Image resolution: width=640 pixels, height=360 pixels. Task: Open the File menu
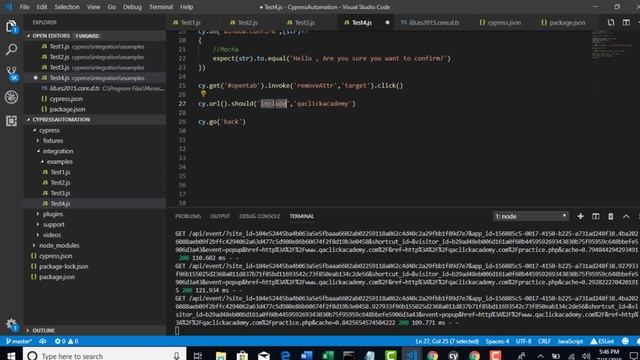click(x=24, y=7)
